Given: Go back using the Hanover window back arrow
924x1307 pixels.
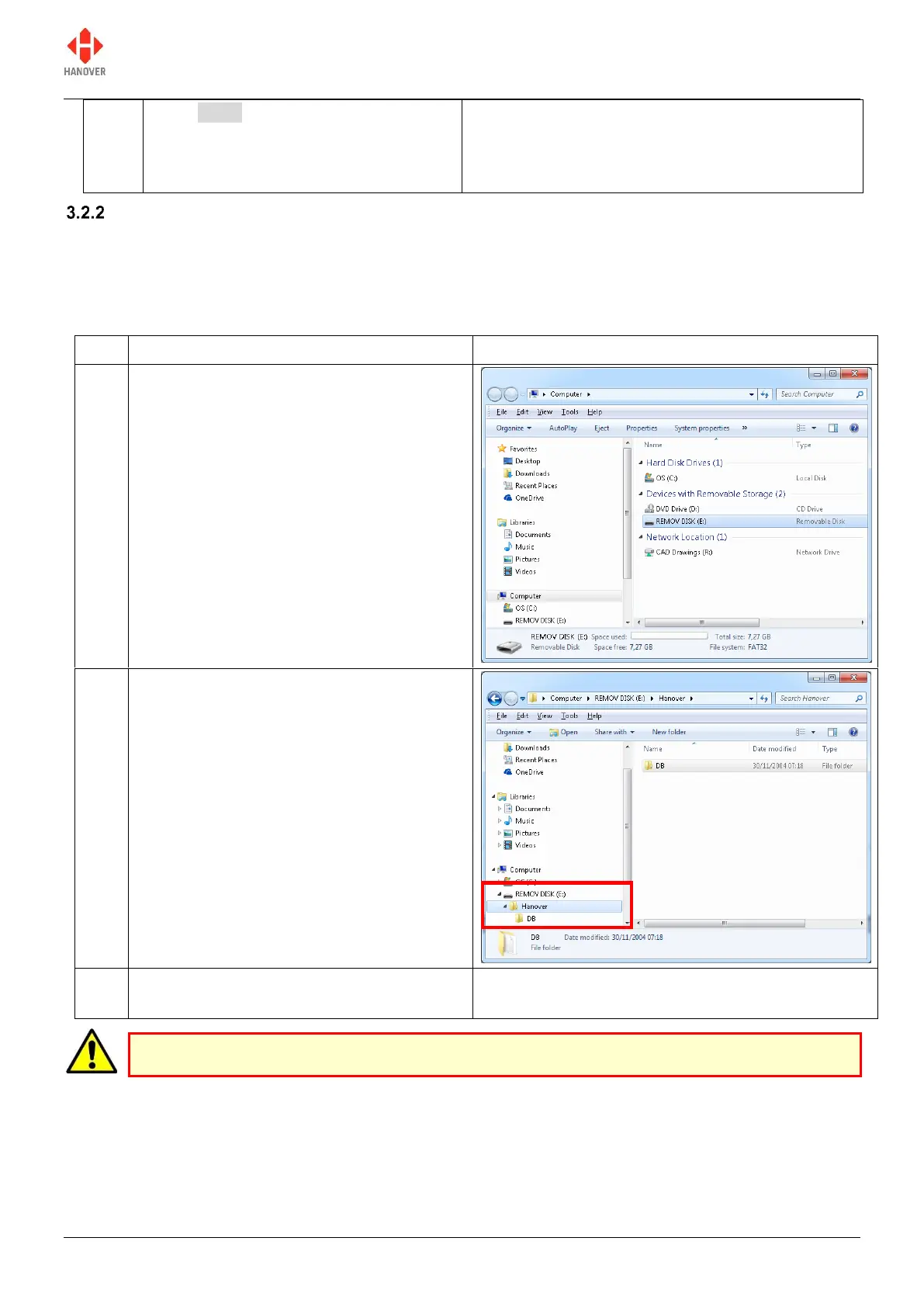Looking at the screenshot, I should (x=494, y=699).
